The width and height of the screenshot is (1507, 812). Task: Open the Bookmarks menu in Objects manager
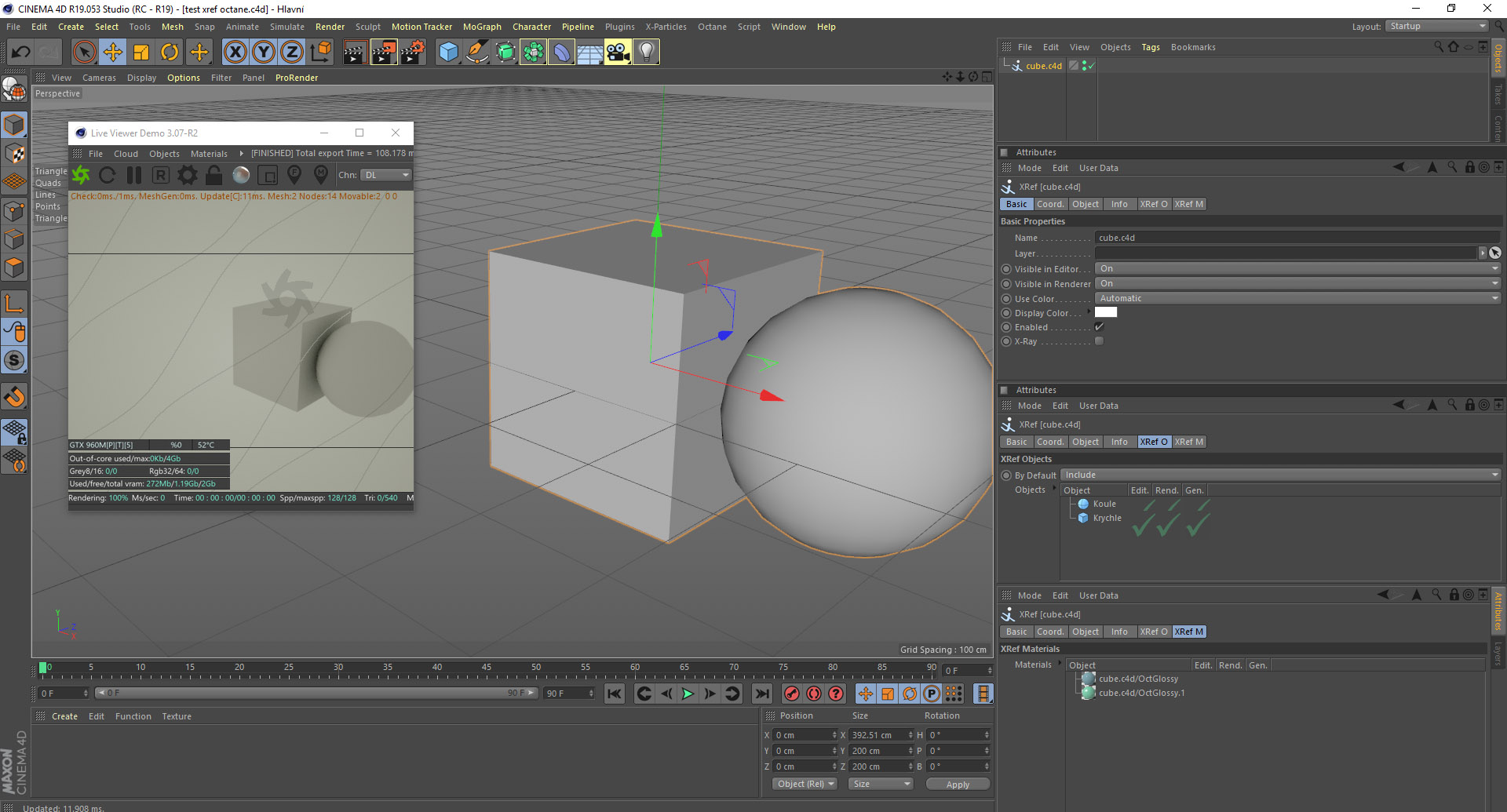pyautogui.click(x=1193, y=47)
